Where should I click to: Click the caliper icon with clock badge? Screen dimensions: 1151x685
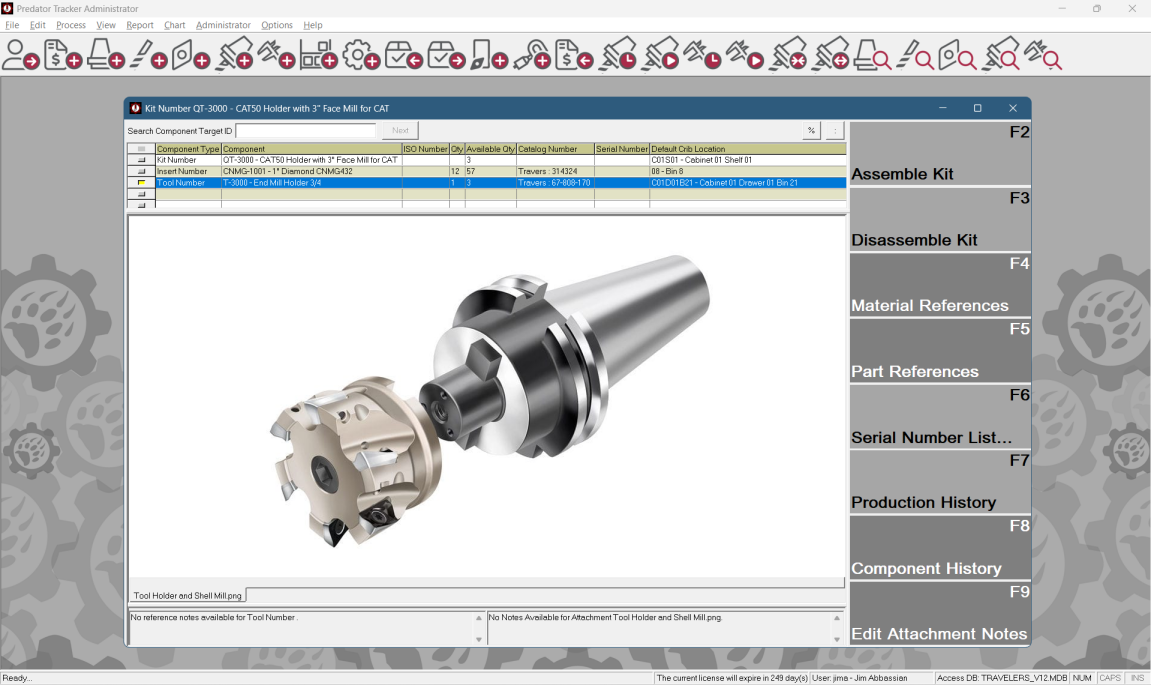click(x=702, y=56)
